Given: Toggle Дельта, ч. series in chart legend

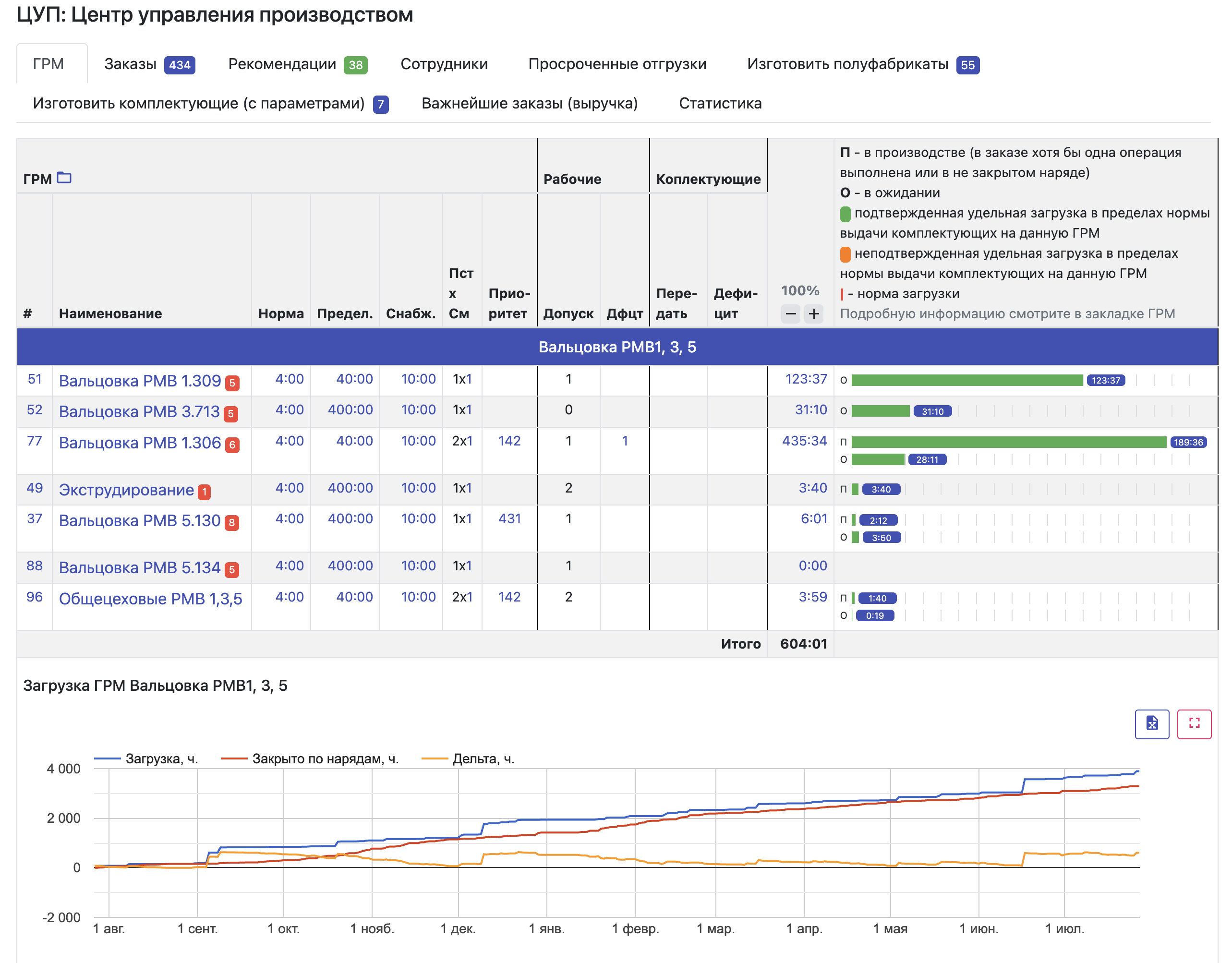Looking at the screenshot, I should coord(468,759).
